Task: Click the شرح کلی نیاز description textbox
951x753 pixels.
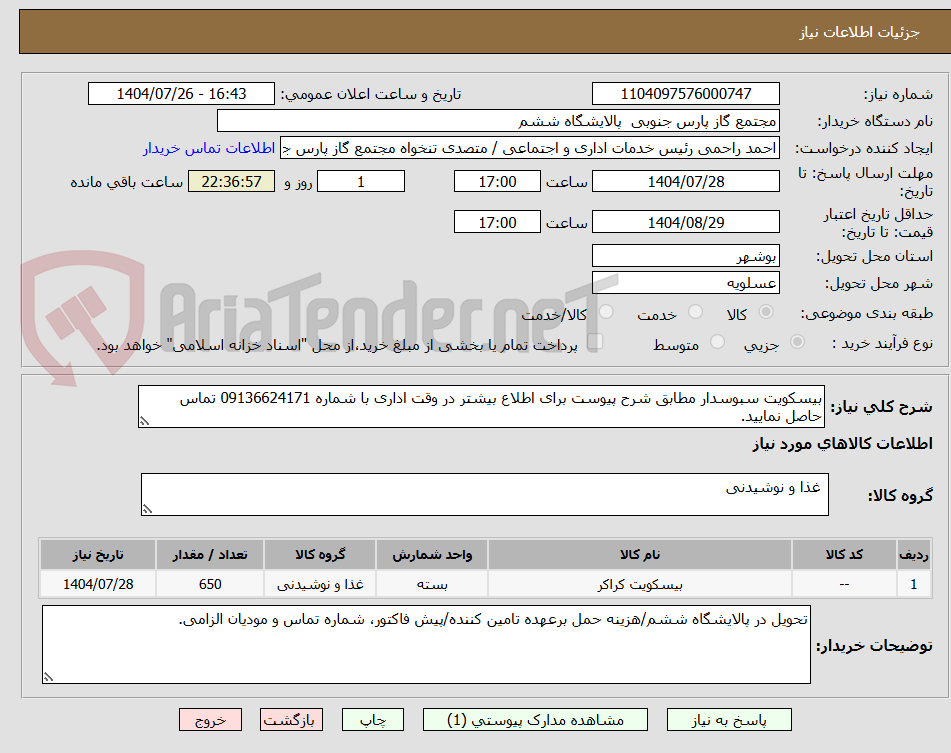Action: click(x=481, y=407)
